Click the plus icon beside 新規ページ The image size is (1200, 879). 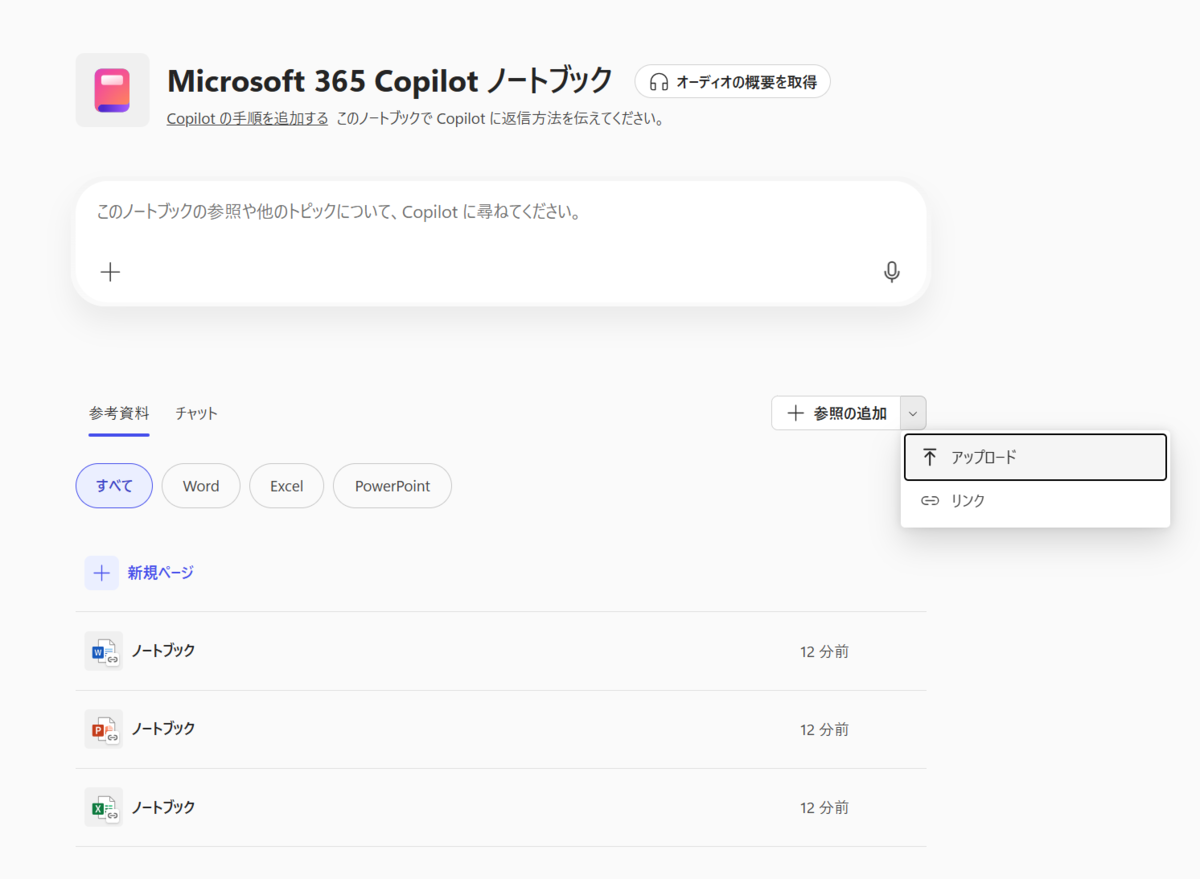(x=101, y=573)
